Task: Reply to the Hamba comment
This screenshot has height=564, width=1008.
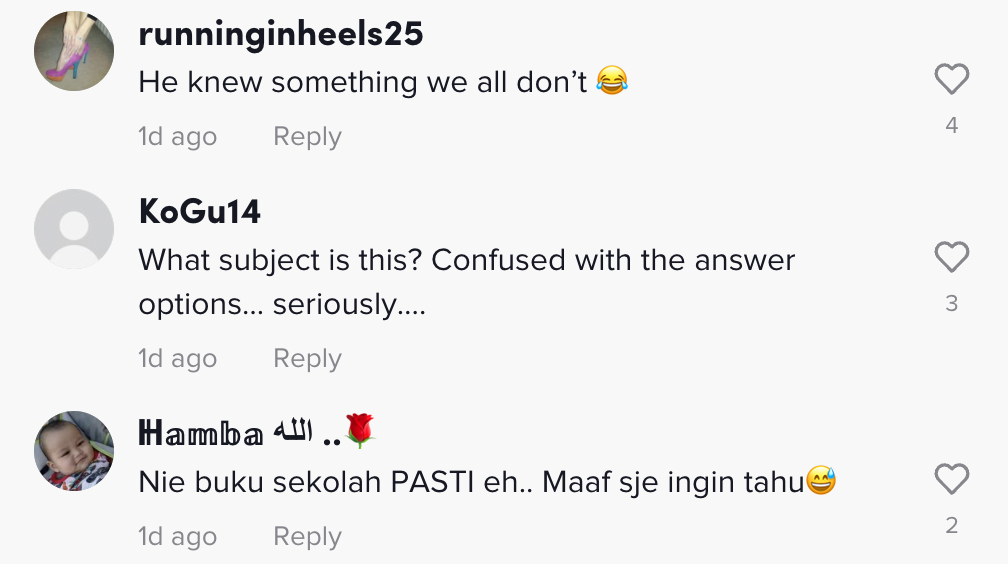Action: tap(307, 537)
